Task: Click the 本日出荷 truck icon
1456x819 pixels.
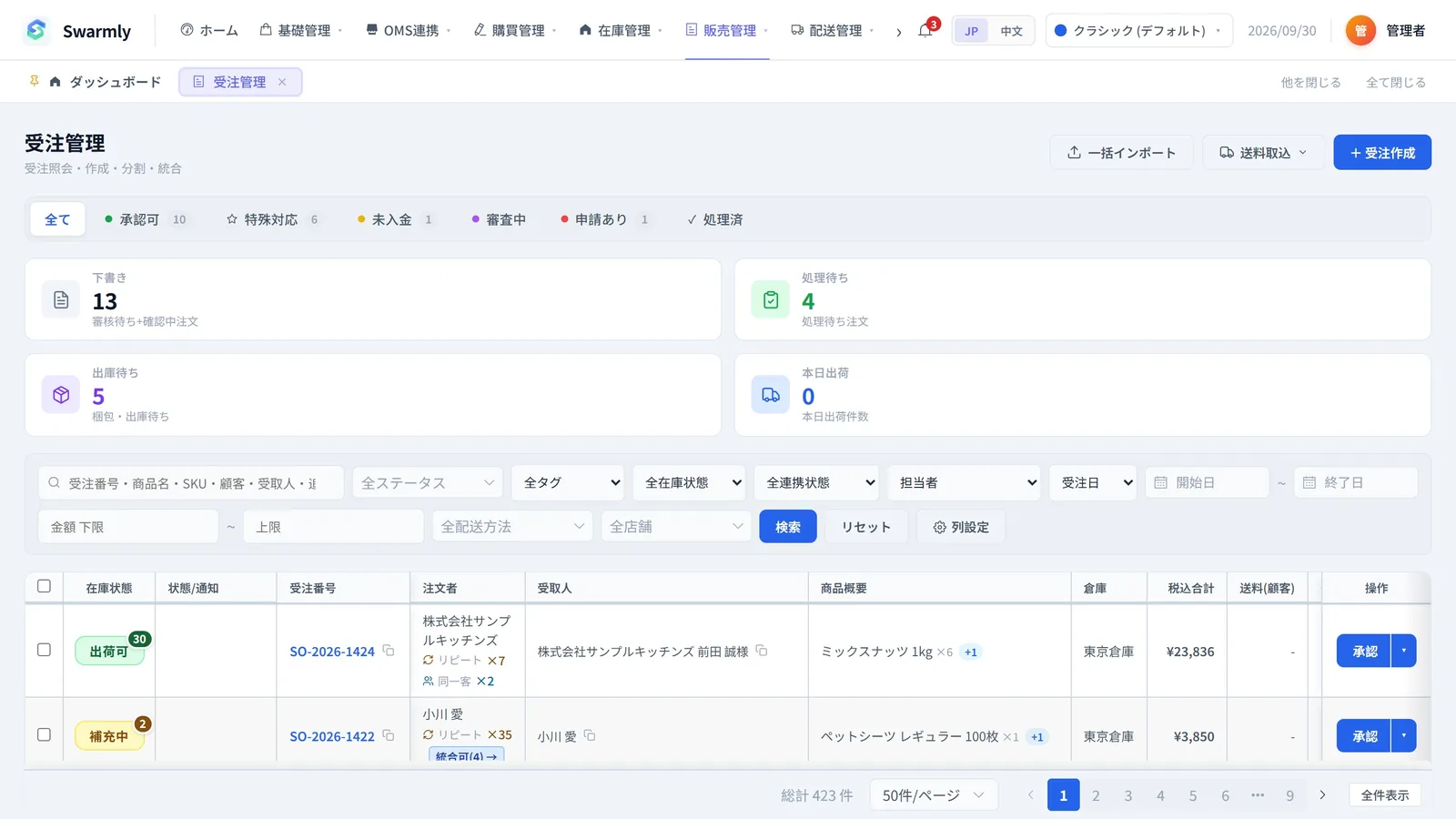Action: 771,395
